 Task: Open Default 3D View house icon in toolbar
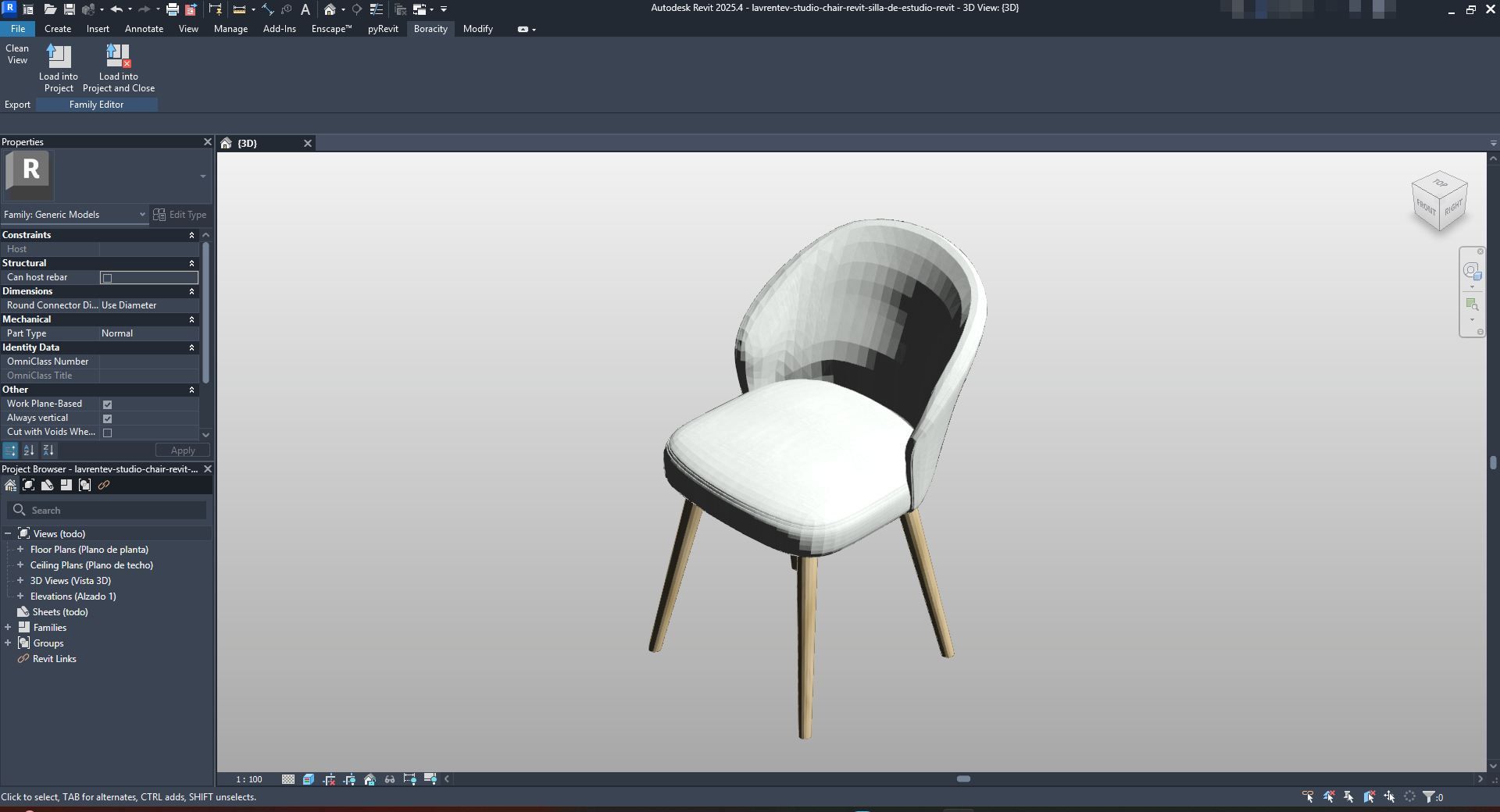(x=330, y=9)
